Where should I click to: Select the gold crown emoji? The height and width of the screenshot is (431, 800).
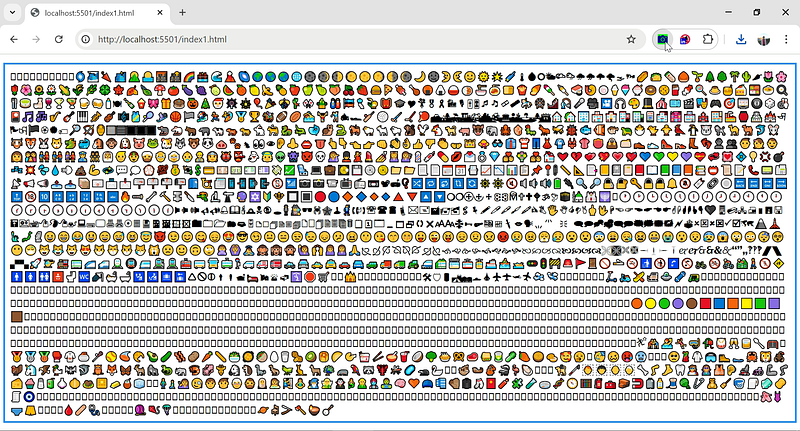coord(469,143)
